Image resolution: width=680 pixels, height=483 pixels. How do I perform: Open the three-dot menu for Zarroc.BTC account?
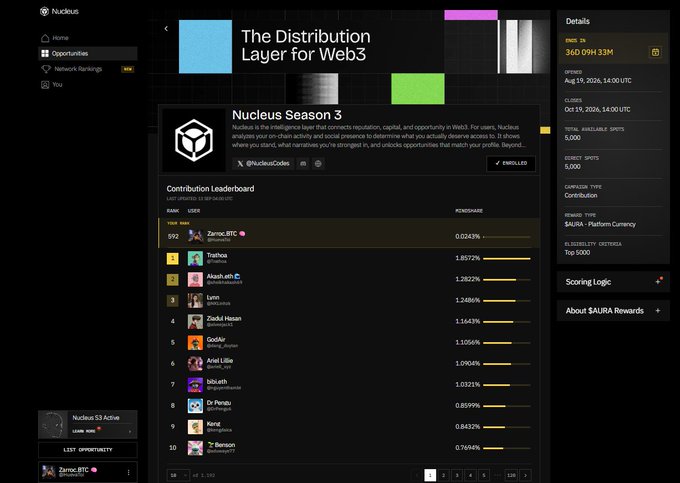coord(128,472)
